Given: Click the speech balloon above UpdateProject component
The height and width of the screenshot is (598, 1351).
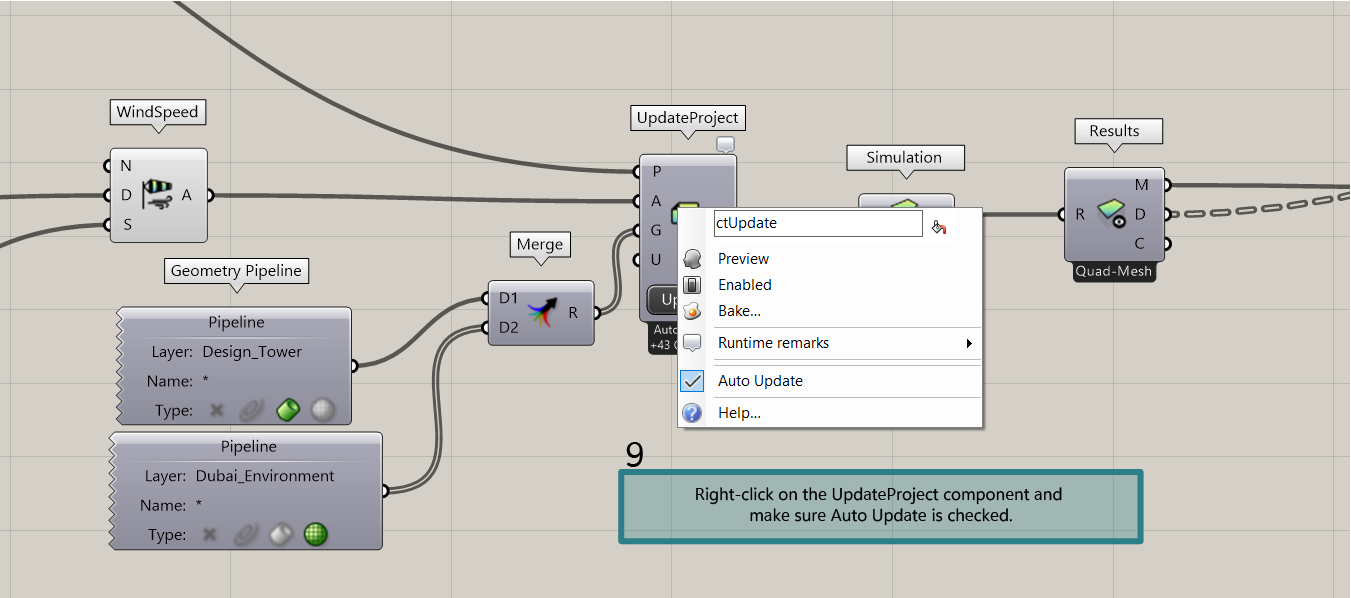Looking at the screenshot, I should coord(726,146).
